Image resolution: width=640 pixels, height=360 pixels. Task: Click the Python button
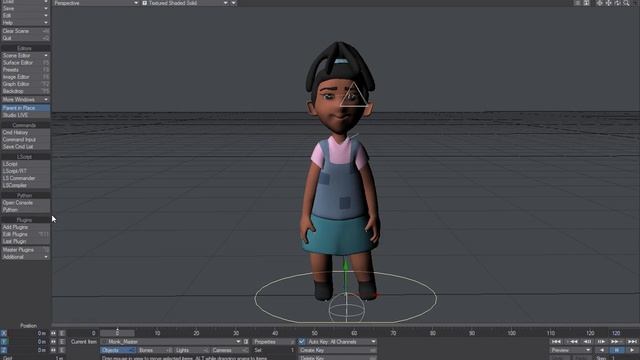point(25,210)
